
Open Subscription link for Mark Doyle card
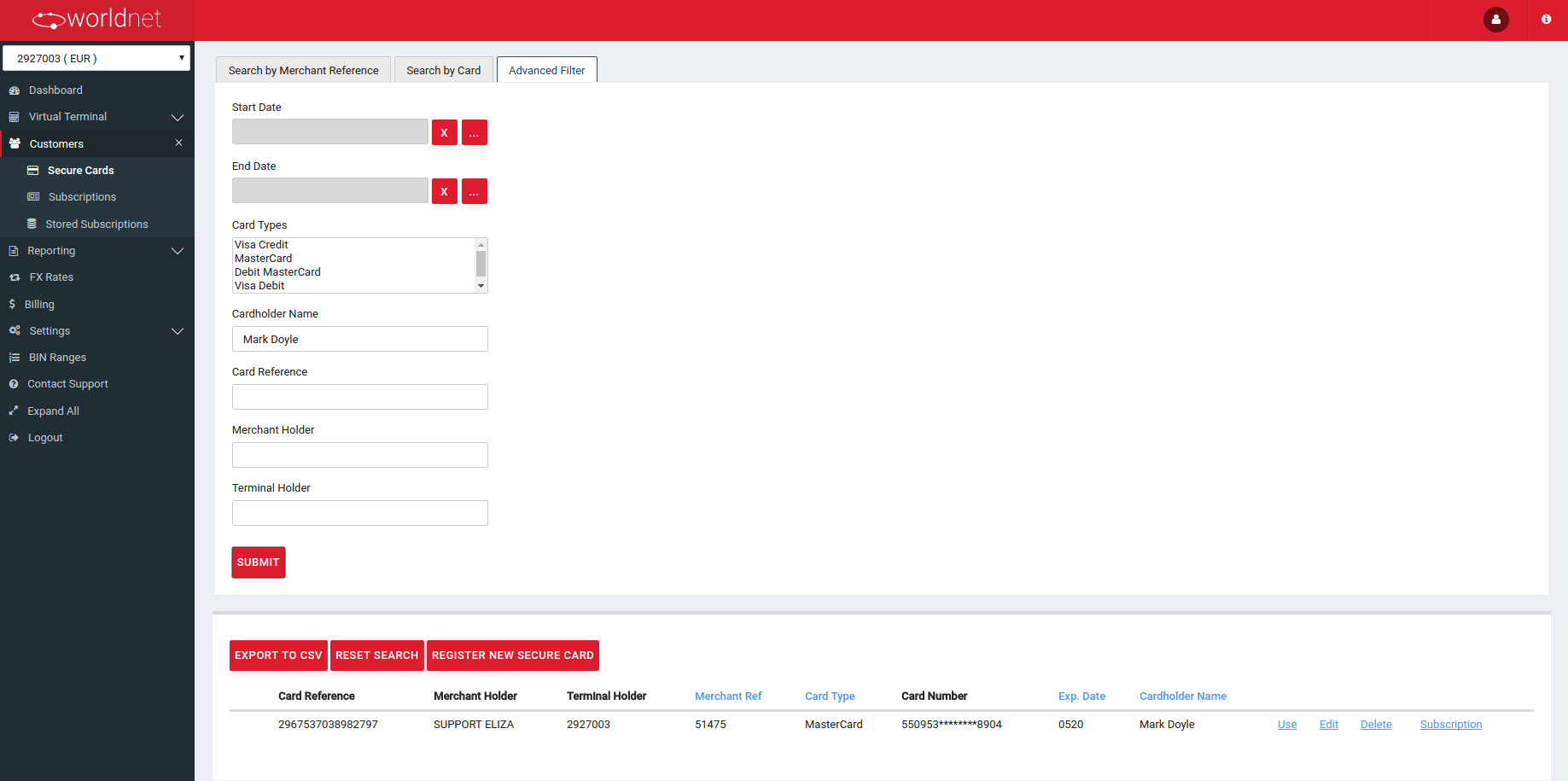pos(1451,725)
